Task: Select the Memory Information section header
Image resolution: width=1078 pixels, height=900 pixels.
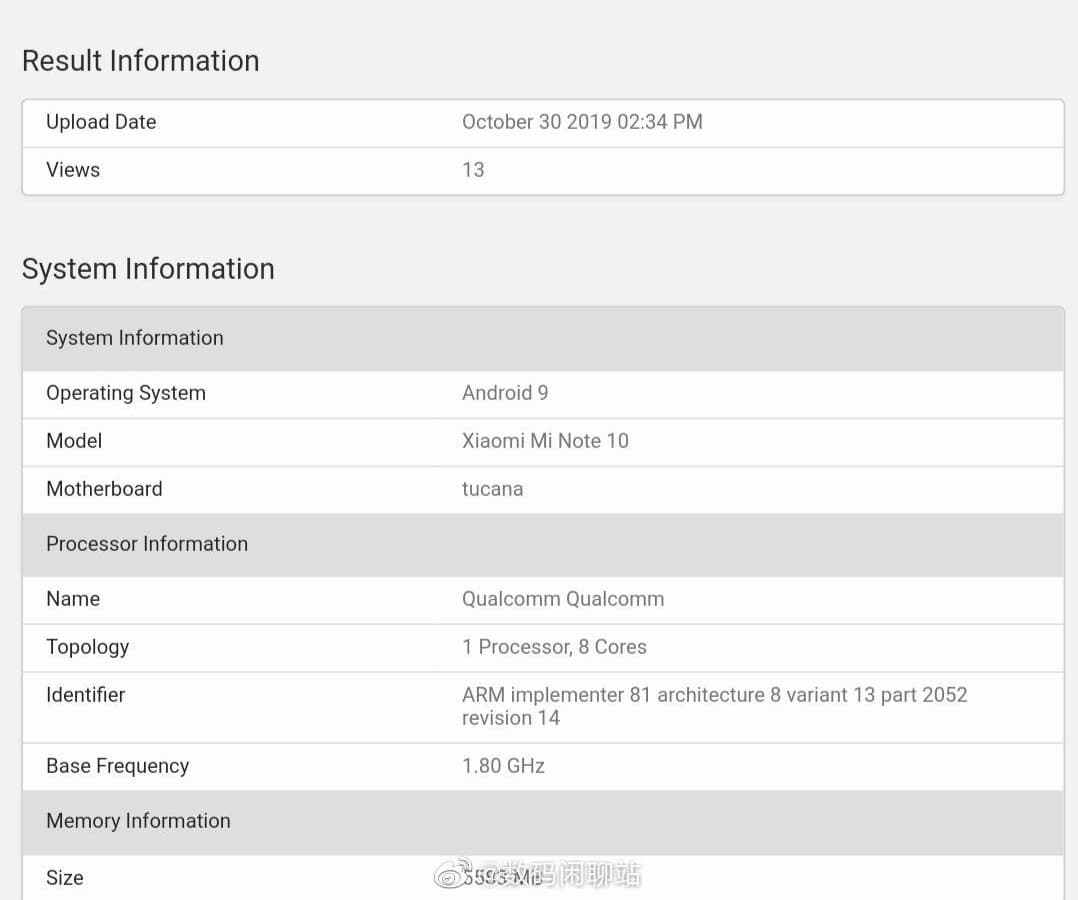Action: pos(543,821)
